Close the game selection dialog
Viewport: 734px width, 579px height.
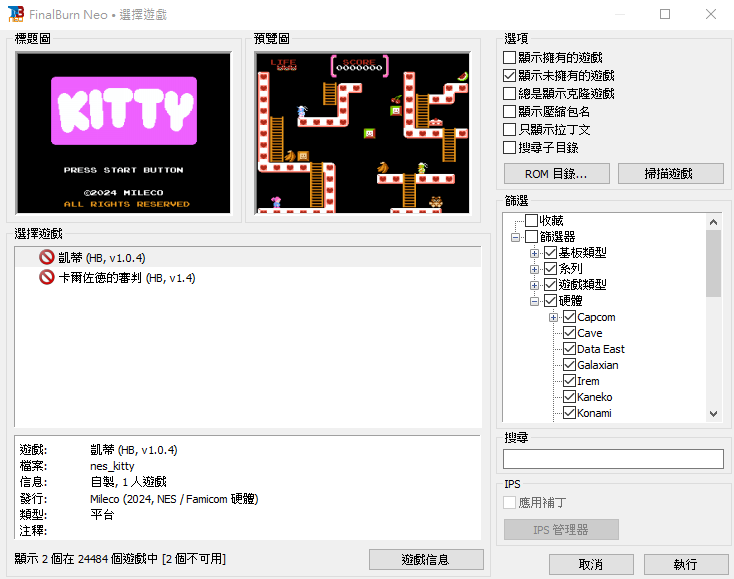click(x=711, y=14)
